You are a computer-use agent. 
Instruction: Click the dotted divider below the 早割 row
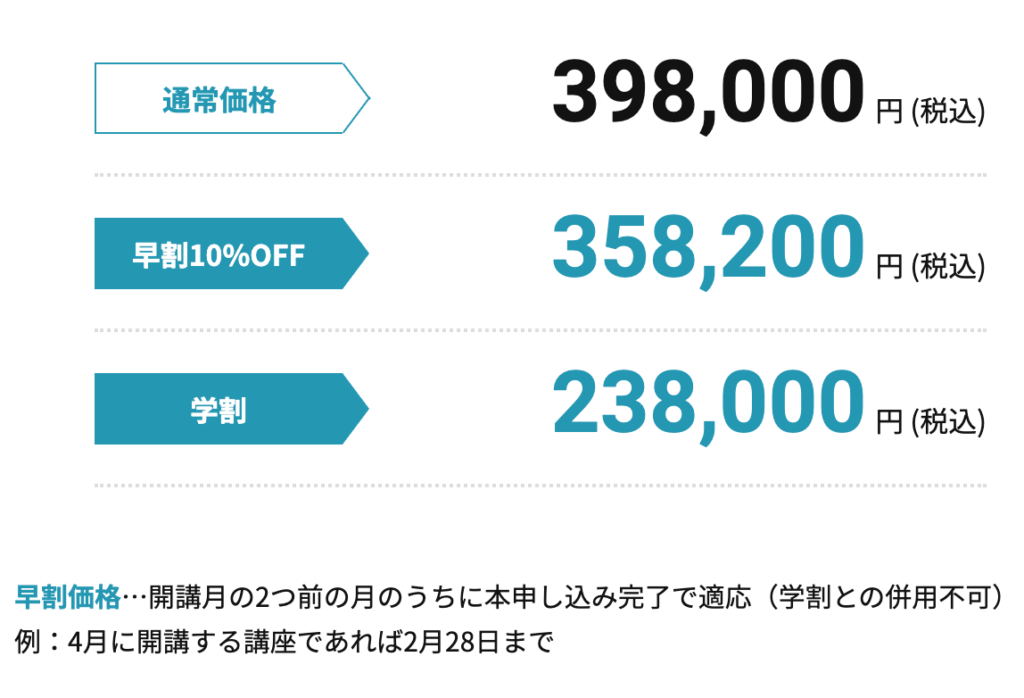click(x=540, y=330)
